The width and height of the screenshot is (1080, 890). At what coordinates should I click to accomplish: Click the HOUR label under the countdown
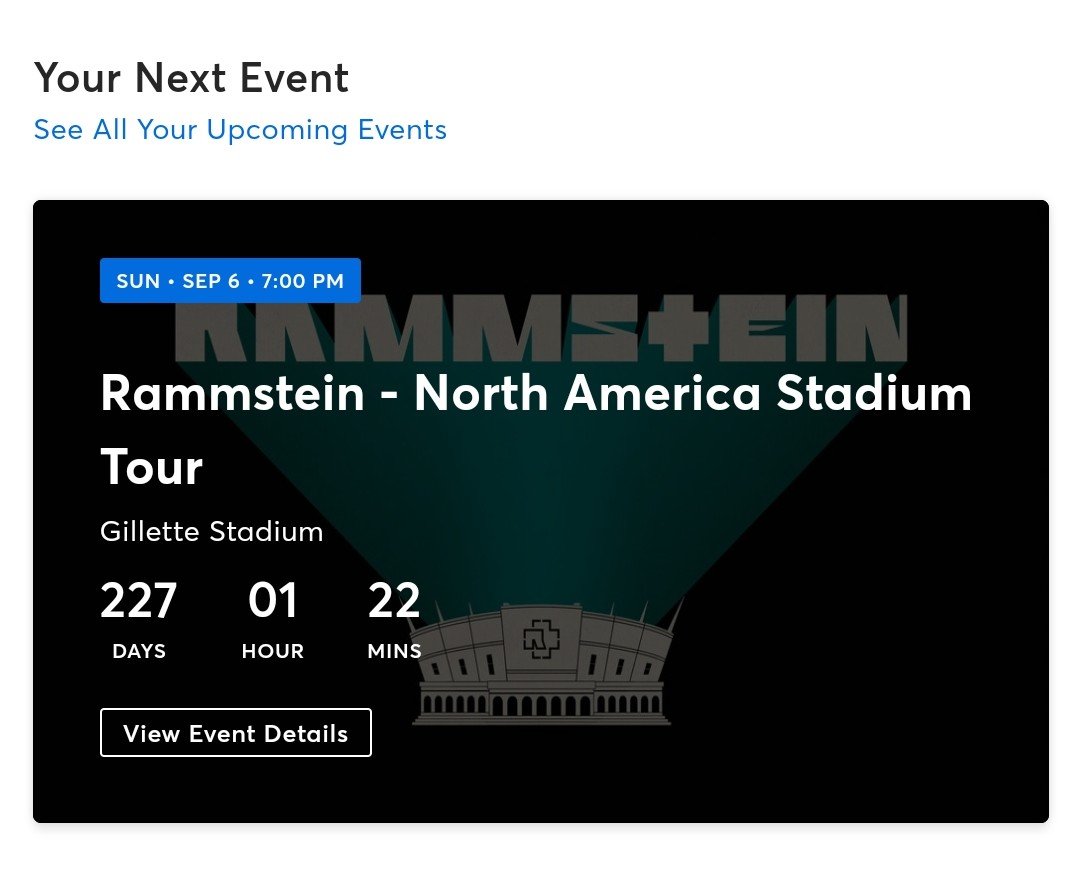273,651
